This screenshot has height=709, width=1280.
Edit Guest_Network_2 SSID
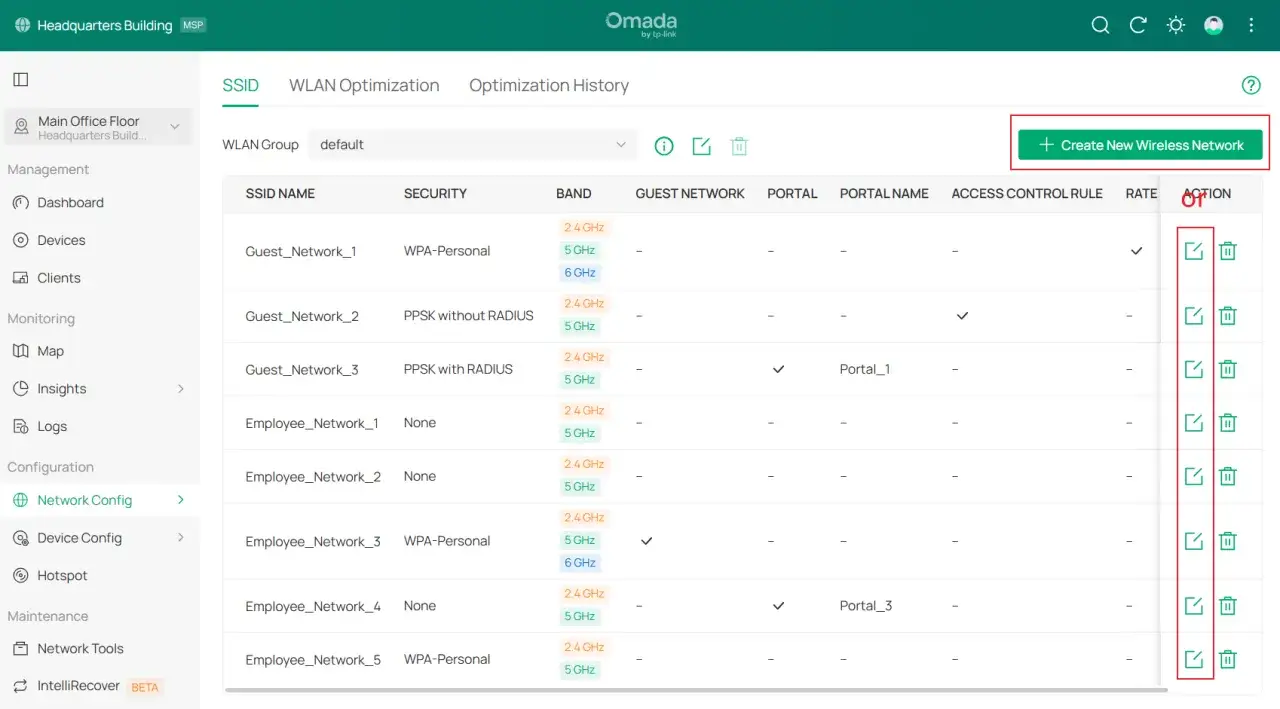[1193, 316]
